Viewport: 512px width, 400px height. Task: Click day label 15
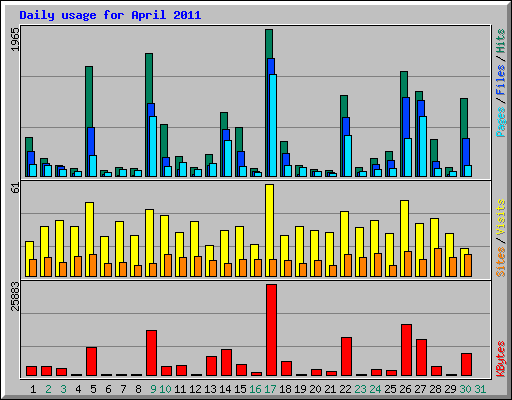click(240, 389)
